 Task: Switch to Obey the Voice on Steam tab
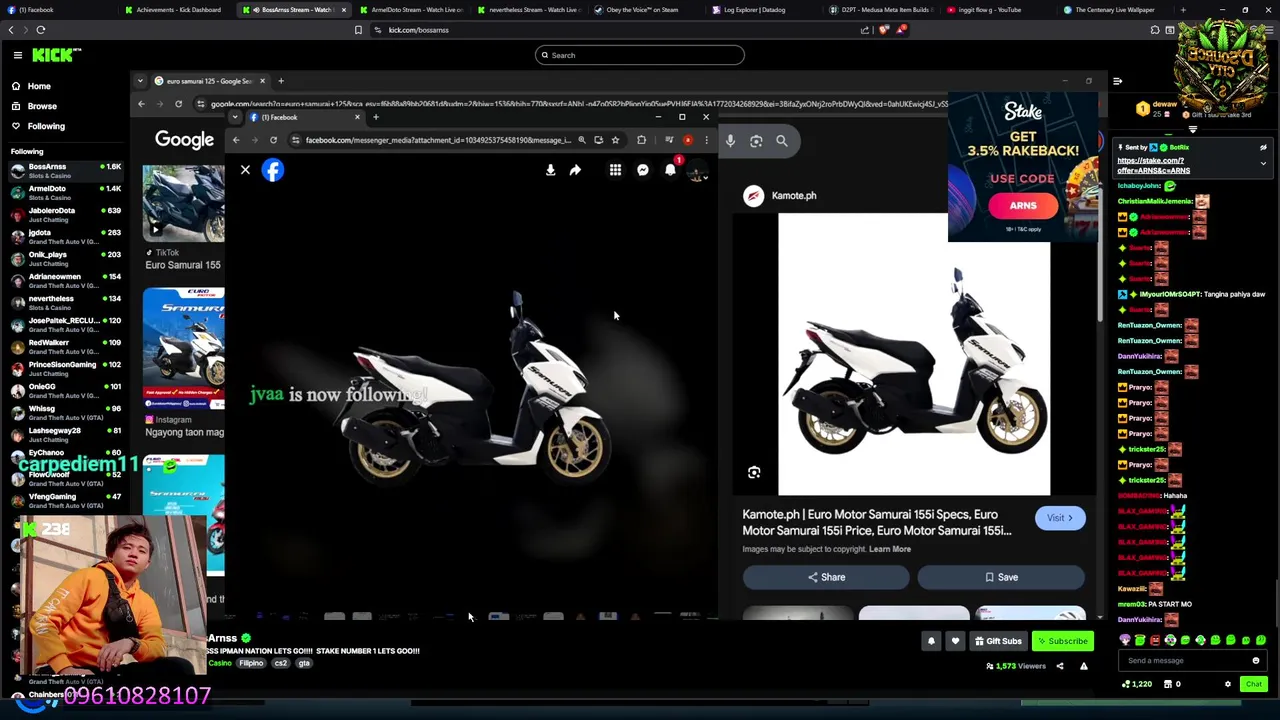pos(640,10)
